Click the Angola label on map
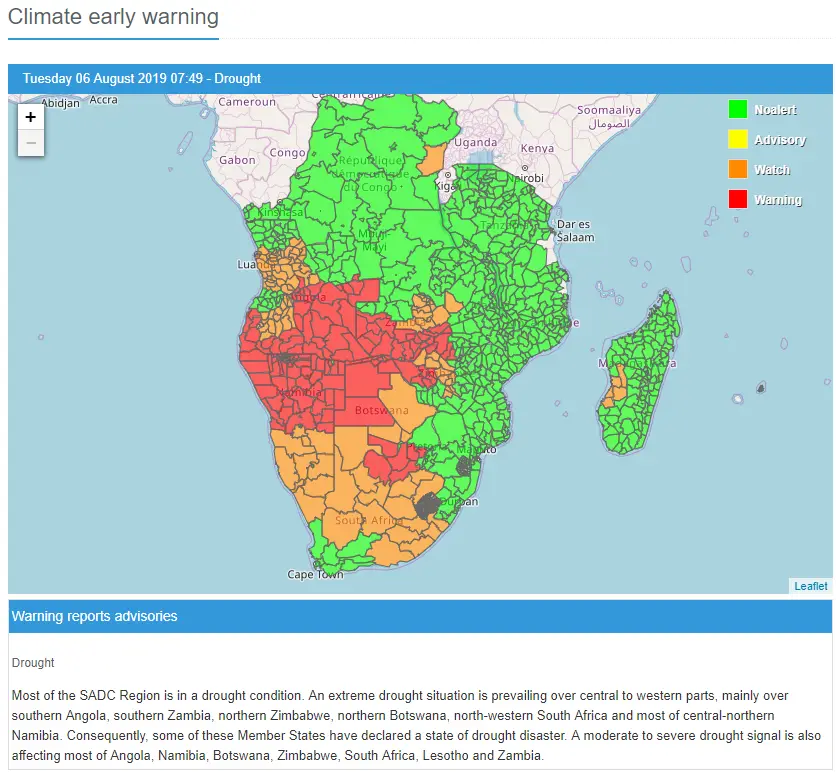The image size is (836, 781). 308,297
